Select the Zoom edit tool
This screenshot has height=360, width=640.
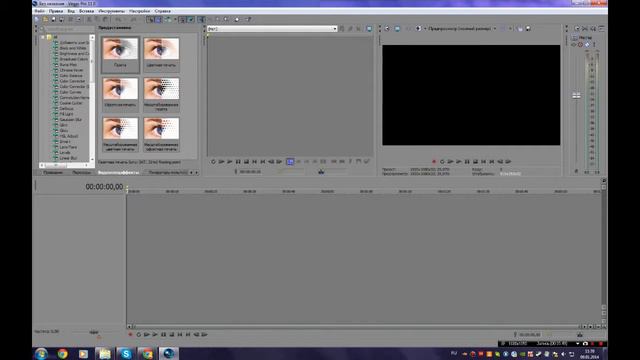click(x=225, y=19)
